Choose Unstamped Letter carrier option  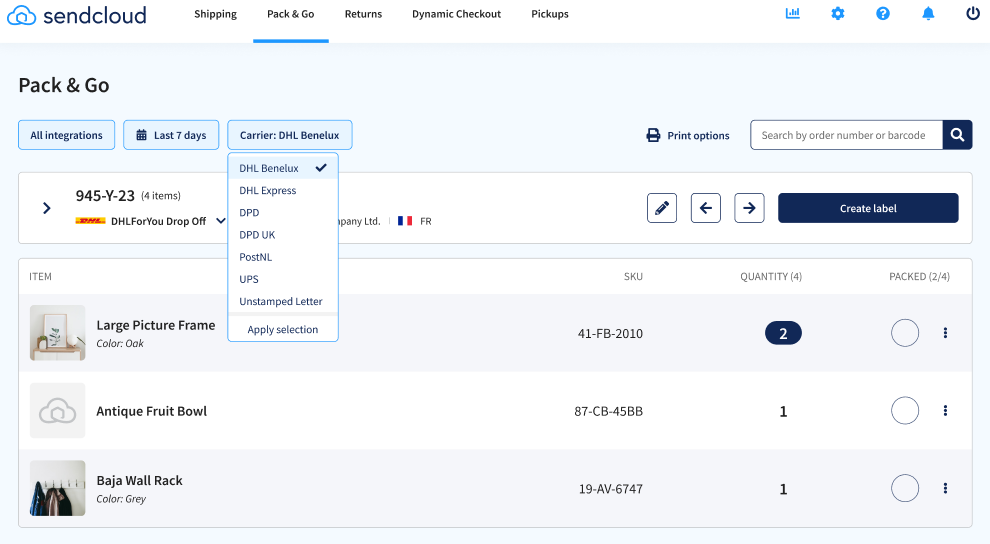283,301
